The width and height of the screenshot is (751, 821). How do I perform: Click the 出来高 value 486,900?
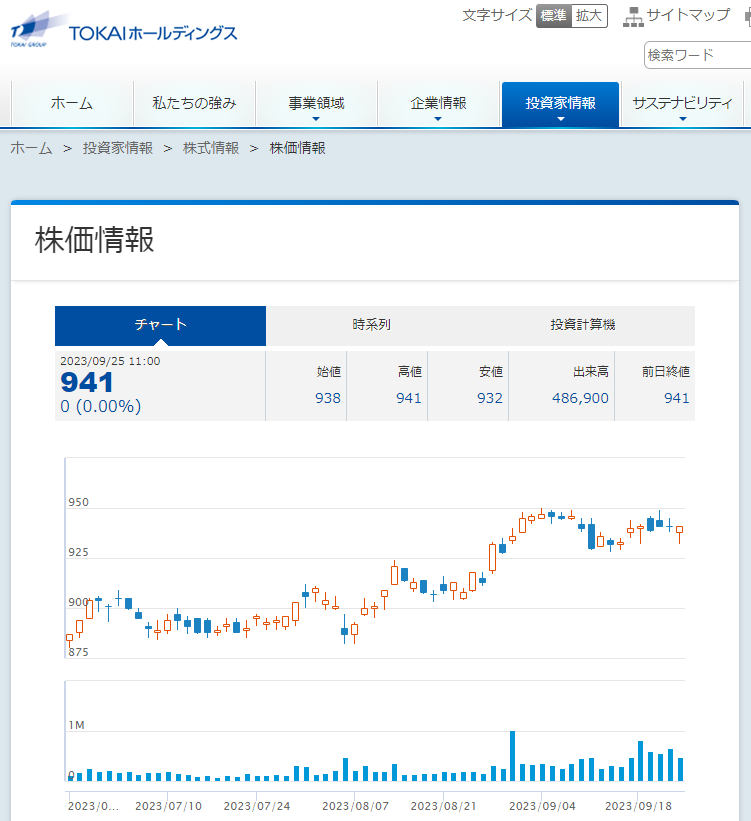580,398
